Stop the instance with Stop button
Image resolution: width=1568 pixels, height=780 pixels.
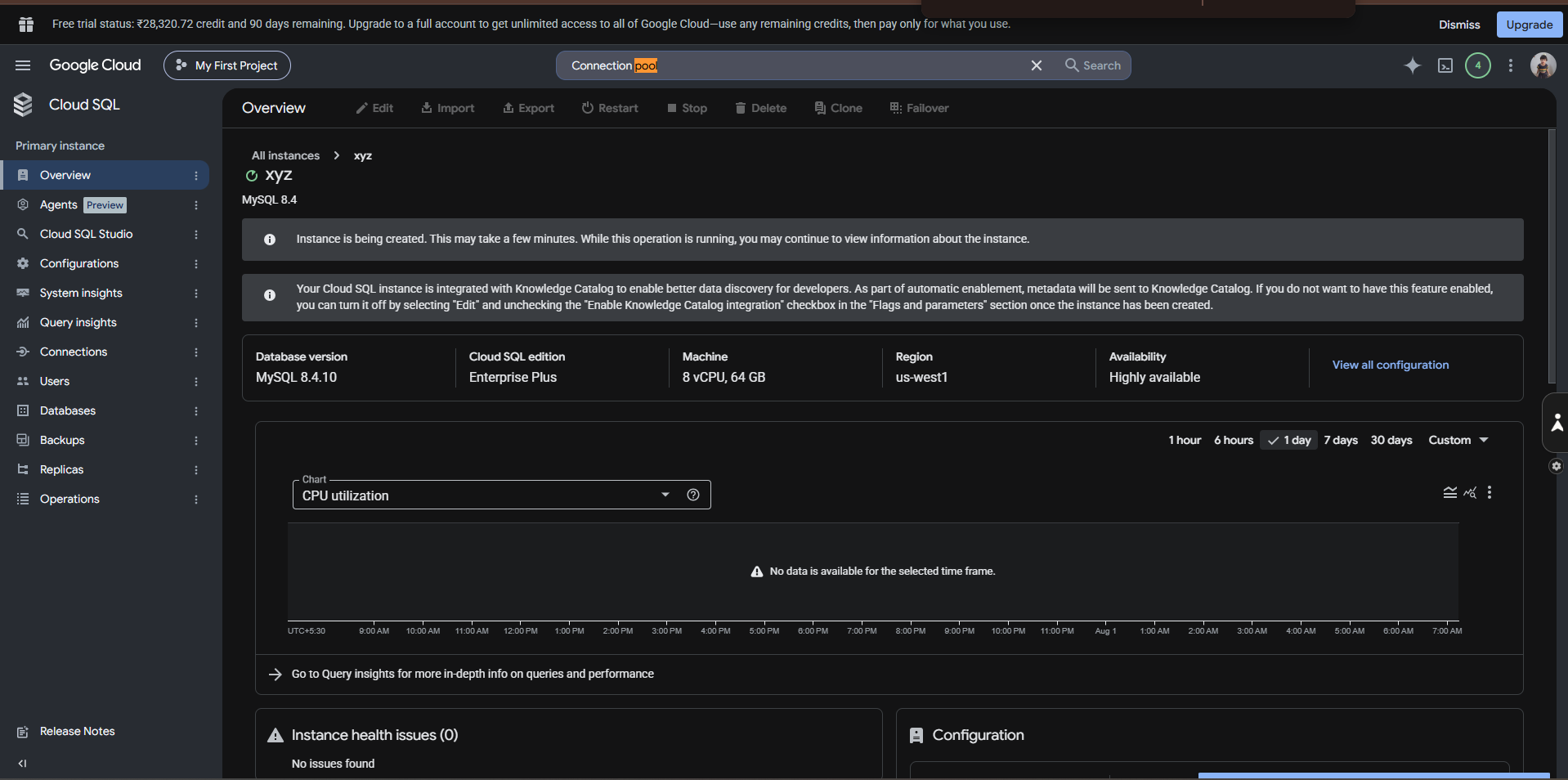[687, 108]
